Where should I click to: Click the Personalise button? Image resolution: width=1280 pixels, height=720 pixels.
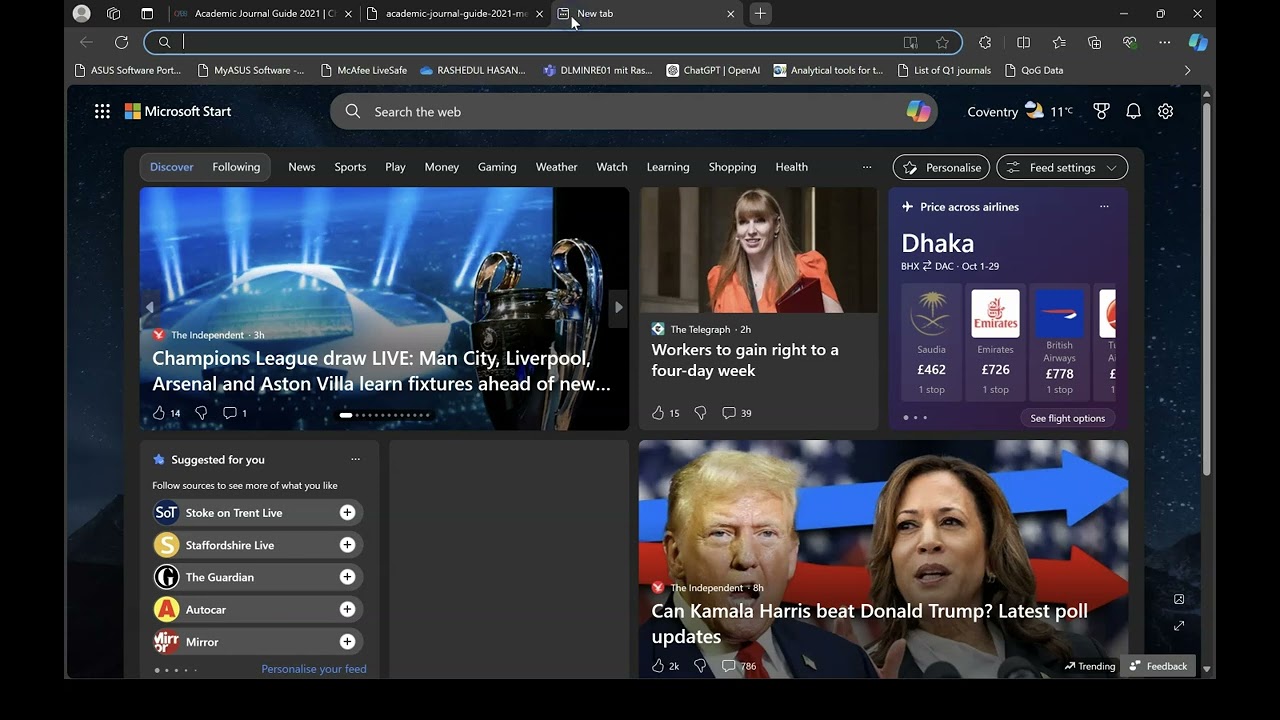(941, 168)
